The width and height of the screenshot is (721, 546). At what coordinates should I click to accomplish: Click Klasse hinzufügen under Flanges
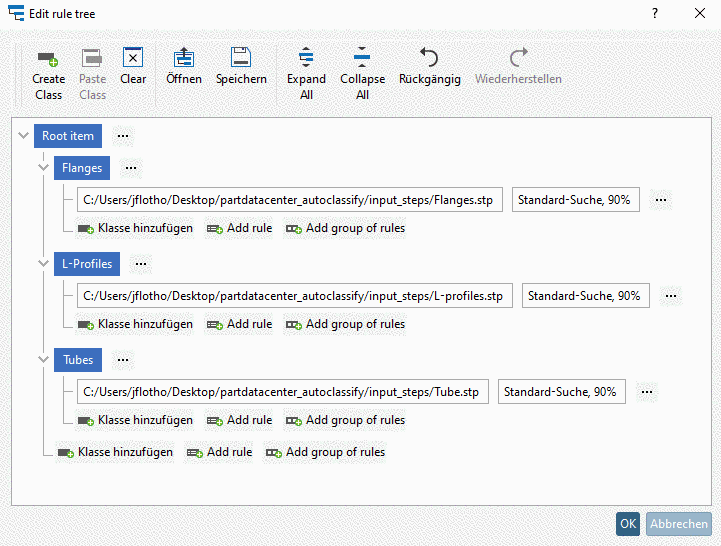coord(135,228)
